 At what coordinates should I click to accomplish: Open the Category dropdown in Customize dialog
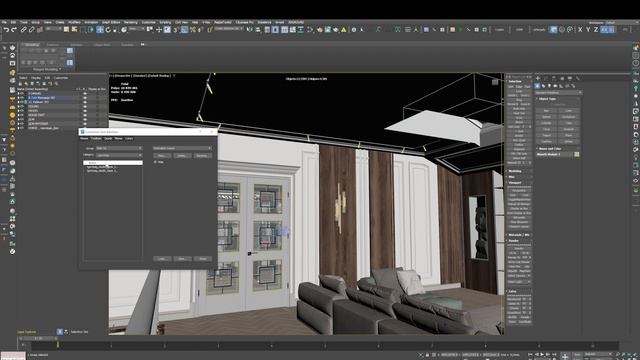click(119, 155)
